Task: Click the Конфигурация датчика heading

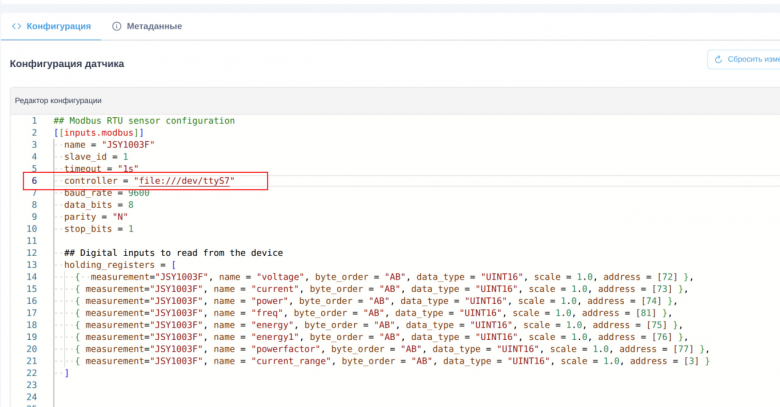Action: [x=67, y=64]
